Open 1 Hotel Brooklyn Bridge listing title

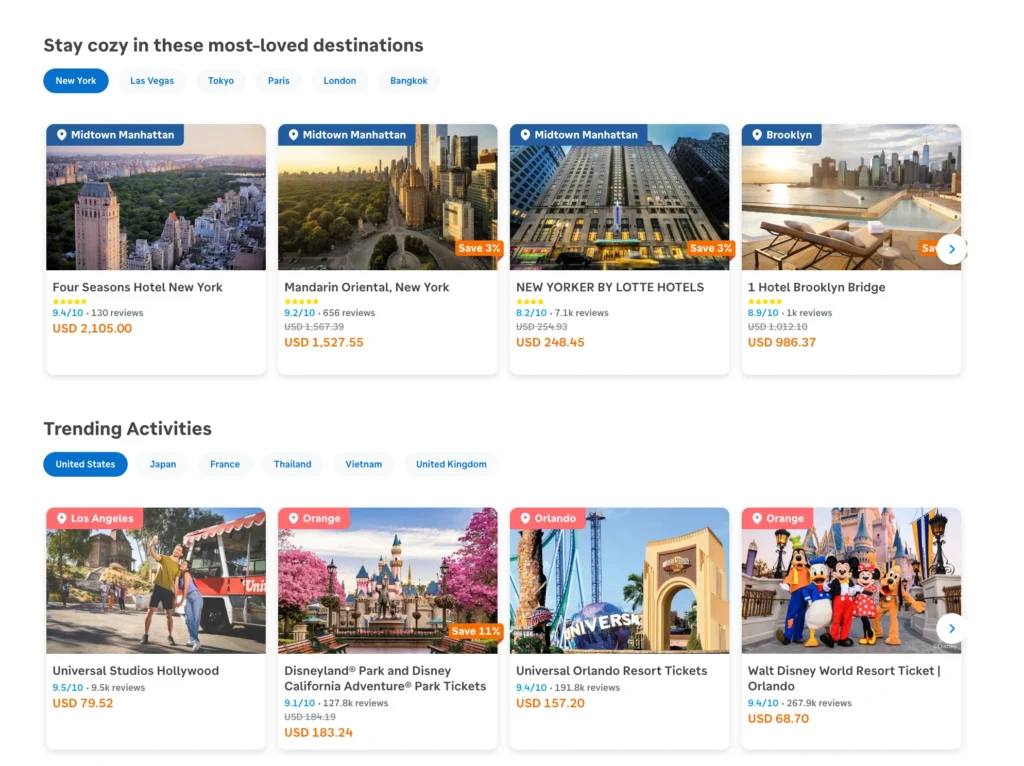click(816, 287)
